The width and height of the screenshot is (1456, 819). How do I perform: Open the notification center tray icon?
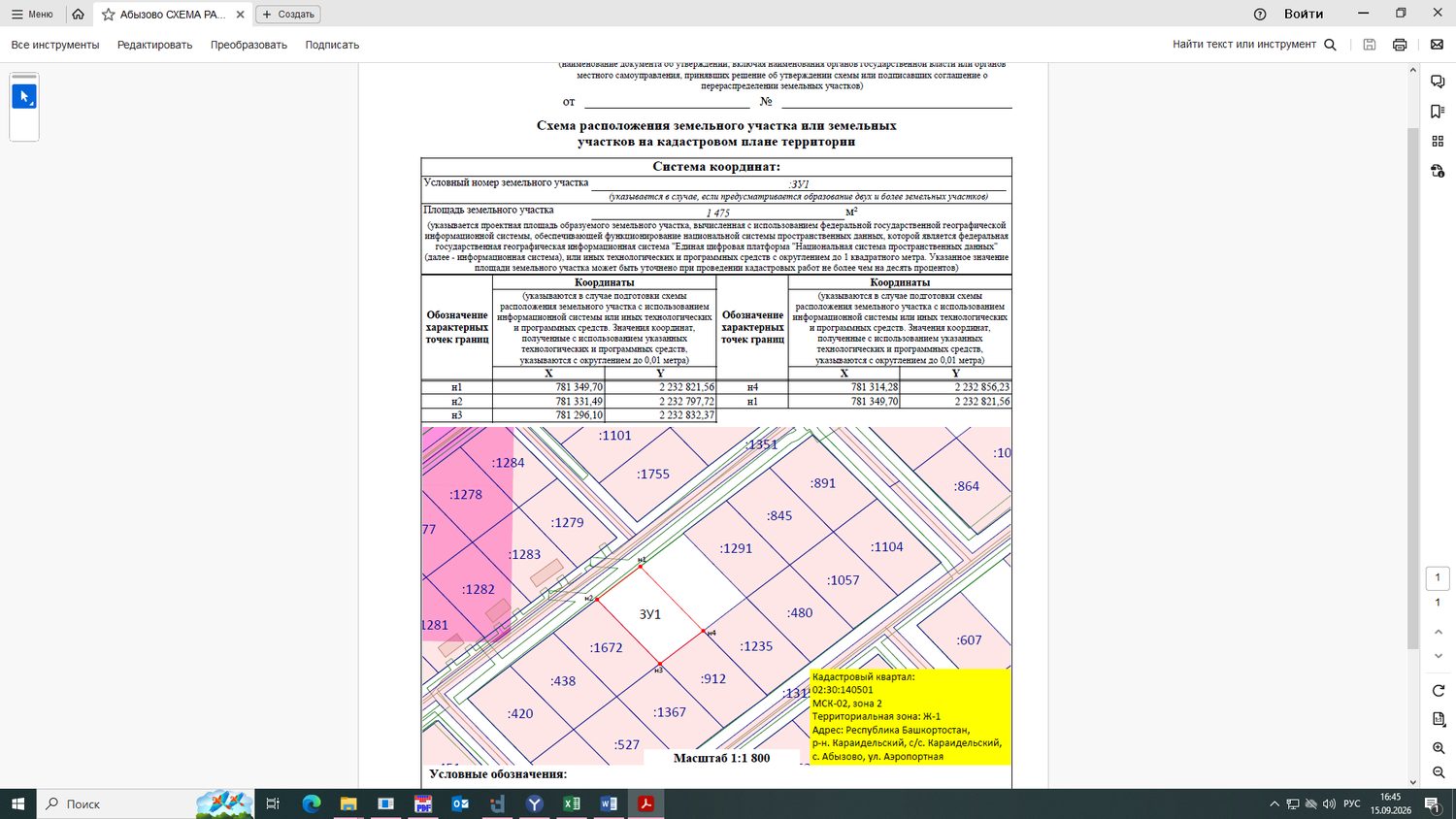coord(1432,803)
